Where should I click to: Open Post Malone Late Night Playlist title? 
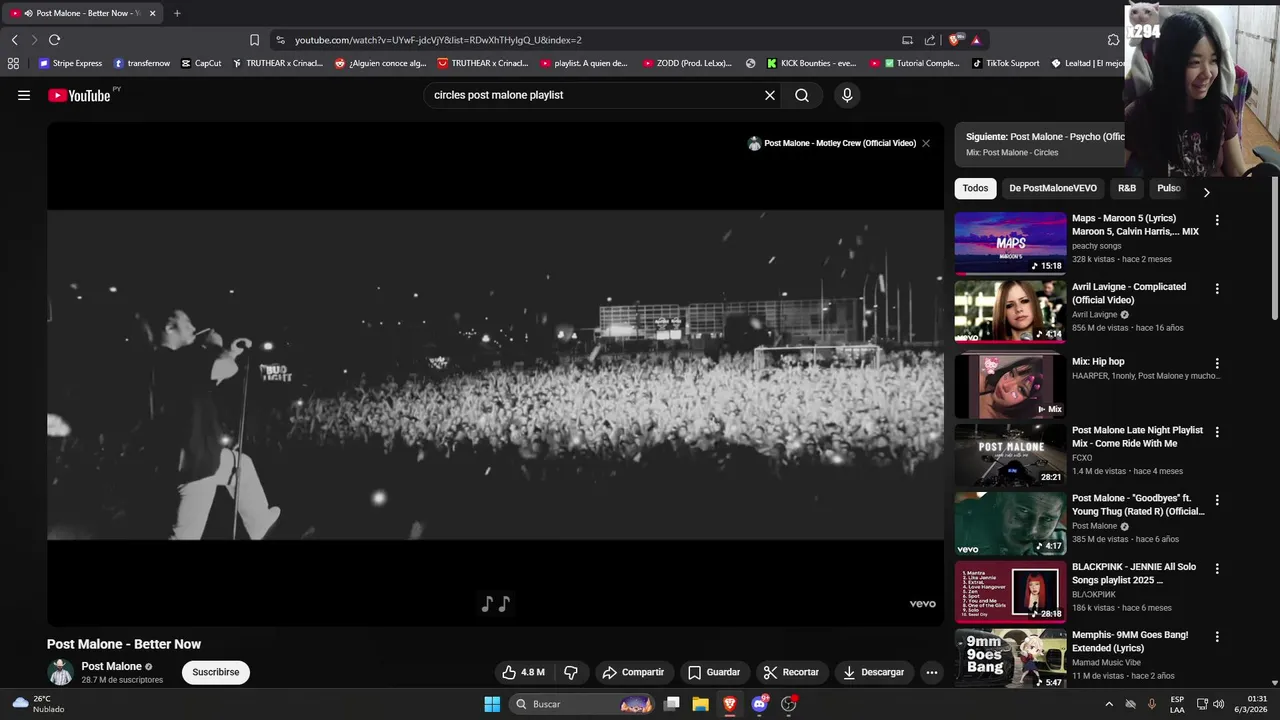(x=1137, y=437)
